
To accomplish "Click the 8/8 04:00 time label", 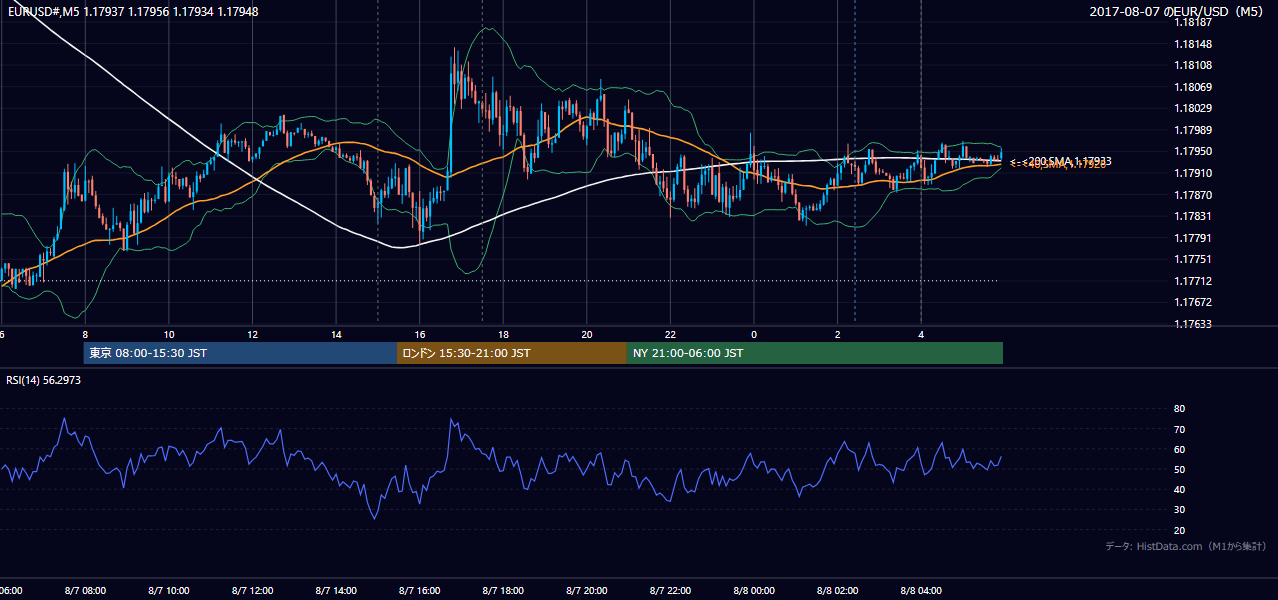I will pyautogui.click(x=921, y=590).
